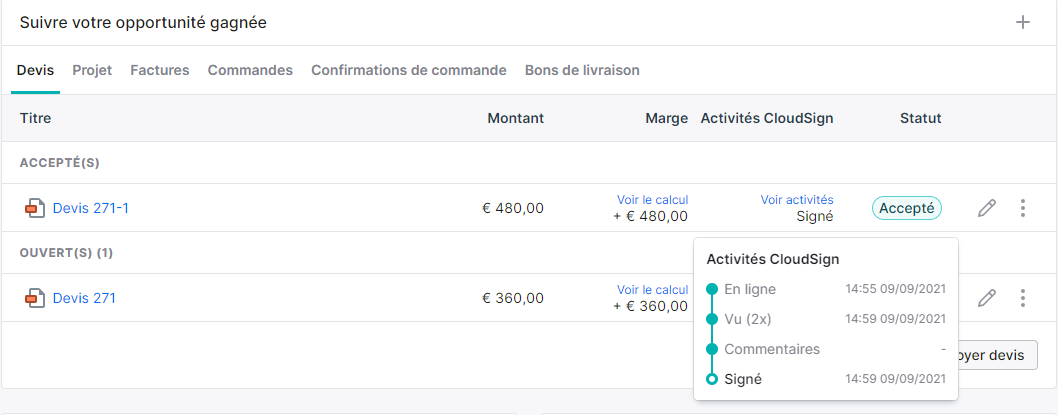Image resolution: width=1058 pixels, height=415 pixels.
Task: Click the document icon beside Devis 271-1
Action: pyautogui.click(x=35, y=209)
